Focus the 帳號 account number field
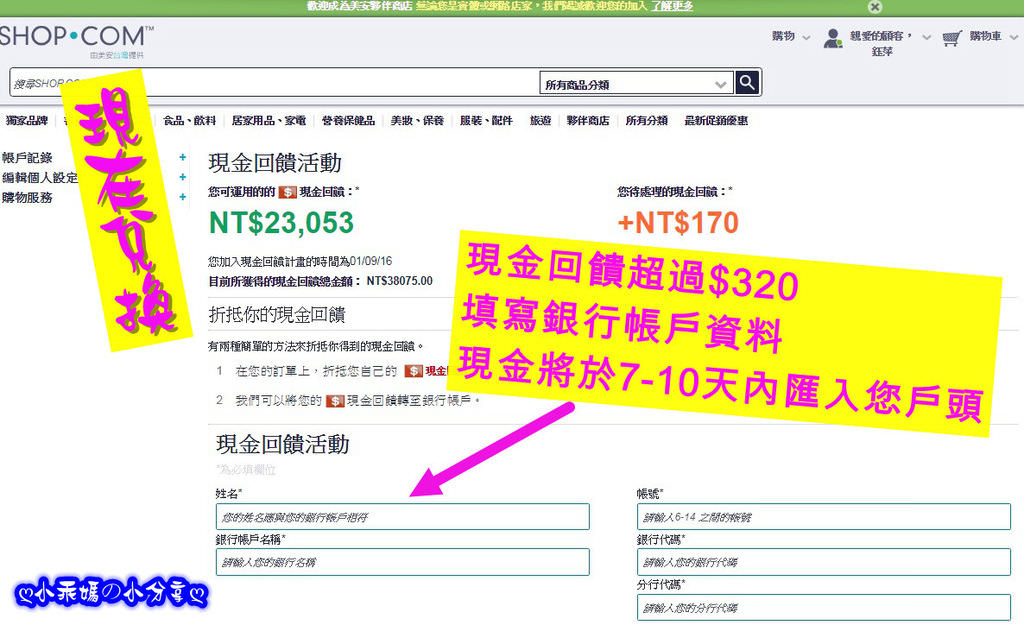This screenshot has height=625, width=1024. [824, 517]
